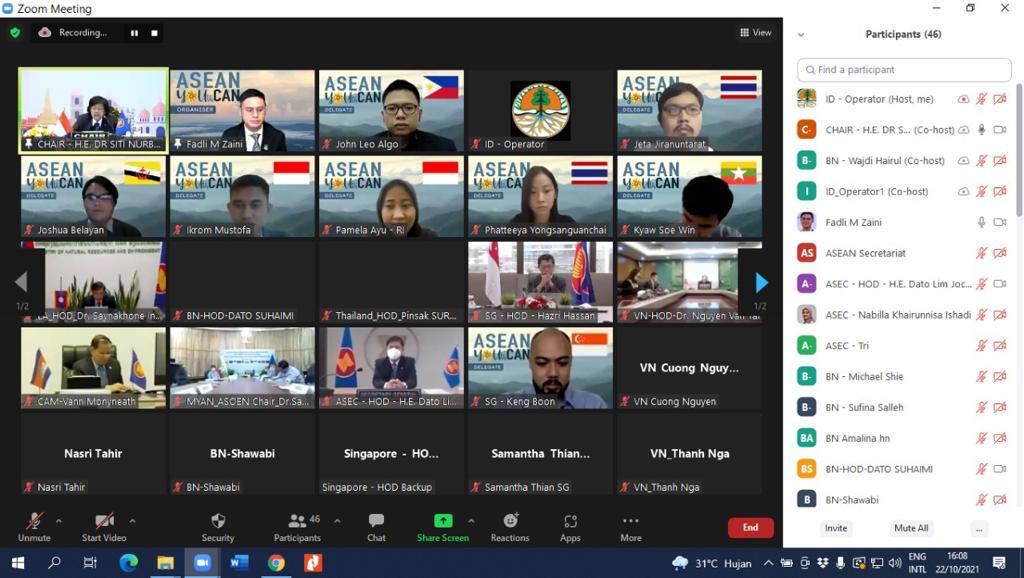Start video with the camera button
This screenshot has height=578, width=1024.
pos(104,526)
